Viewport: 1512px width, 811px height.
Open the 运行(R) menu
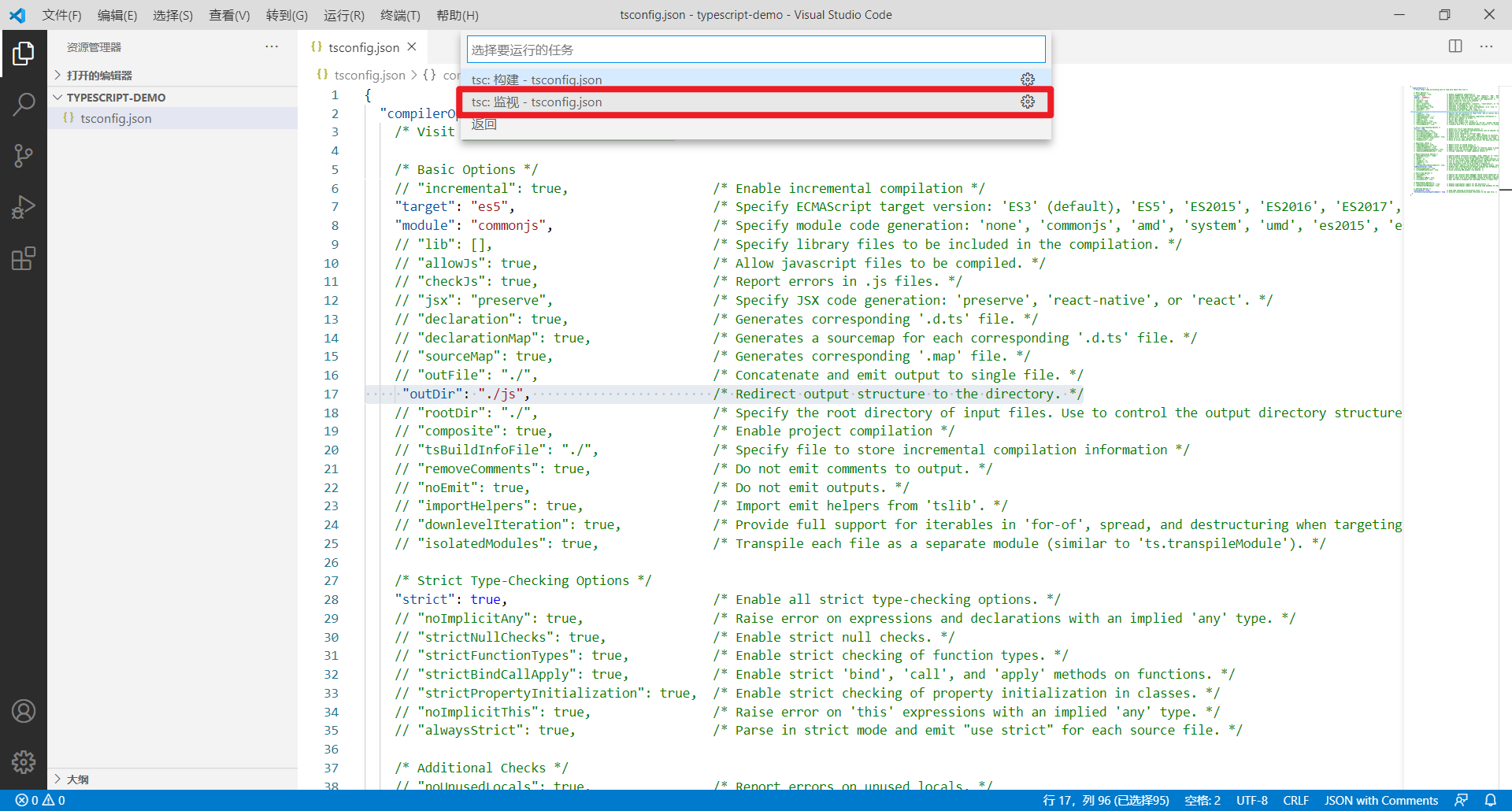point(344,15)
